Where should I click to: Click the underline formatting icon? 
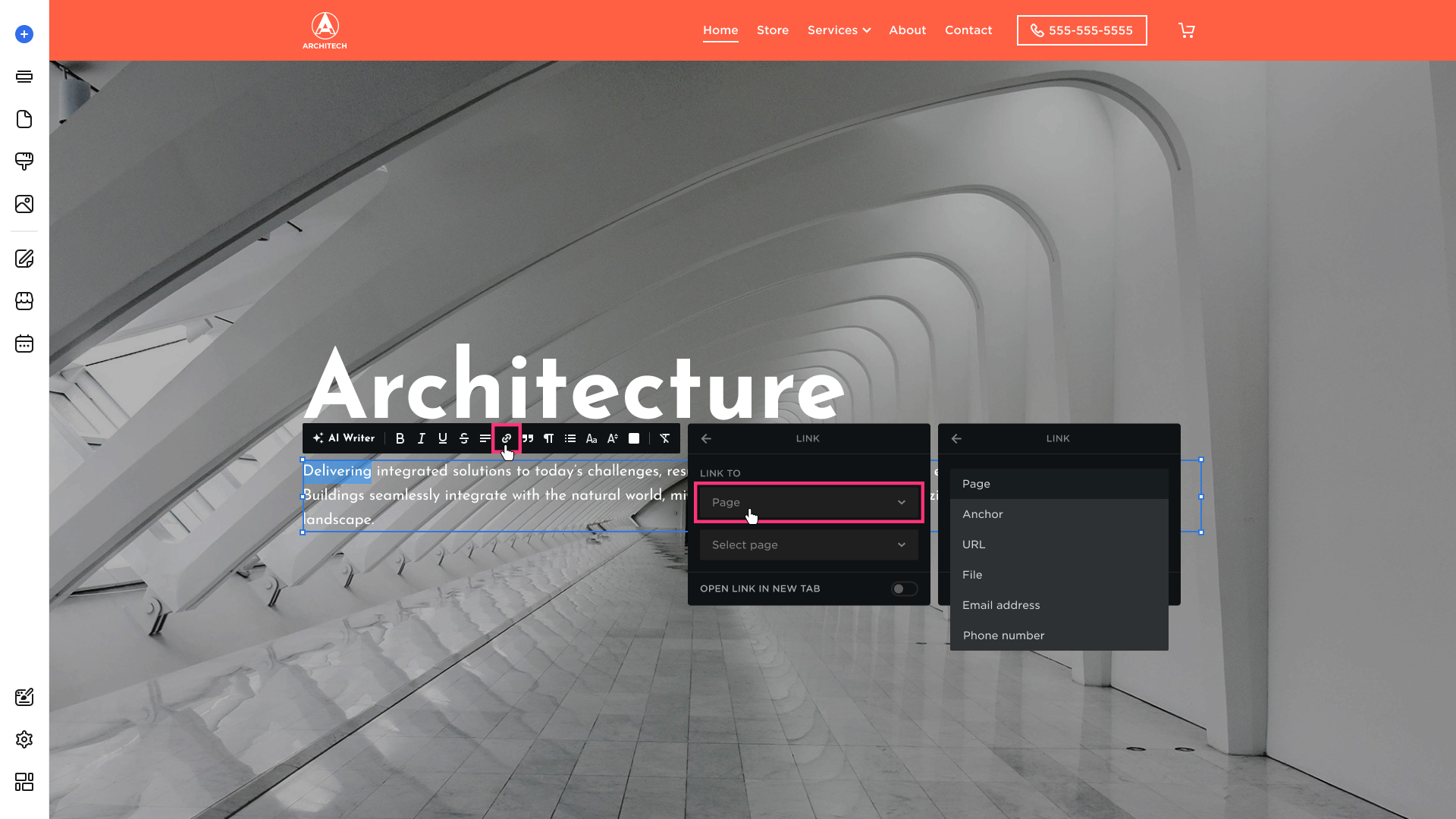(x=443, y=438)
